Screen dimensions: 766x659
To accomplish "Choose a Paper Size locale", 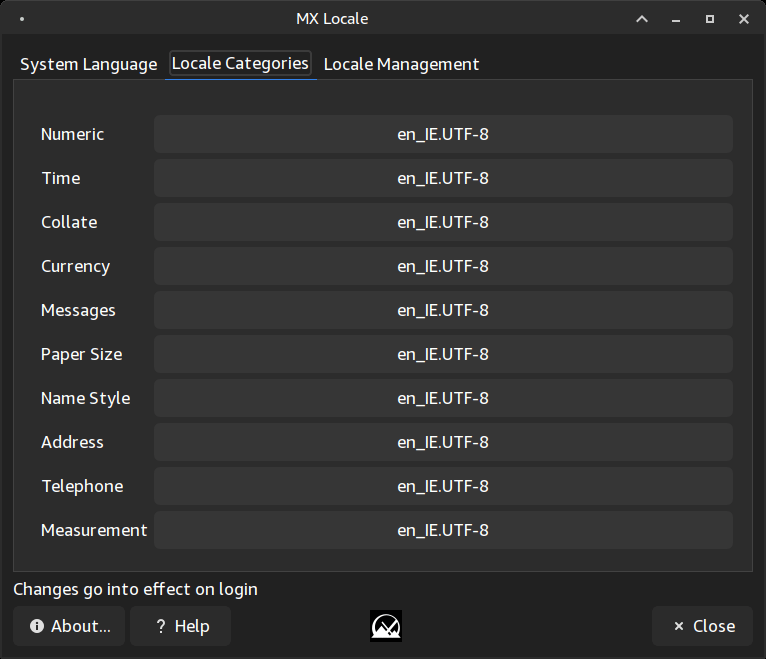I will coord(443,354).
